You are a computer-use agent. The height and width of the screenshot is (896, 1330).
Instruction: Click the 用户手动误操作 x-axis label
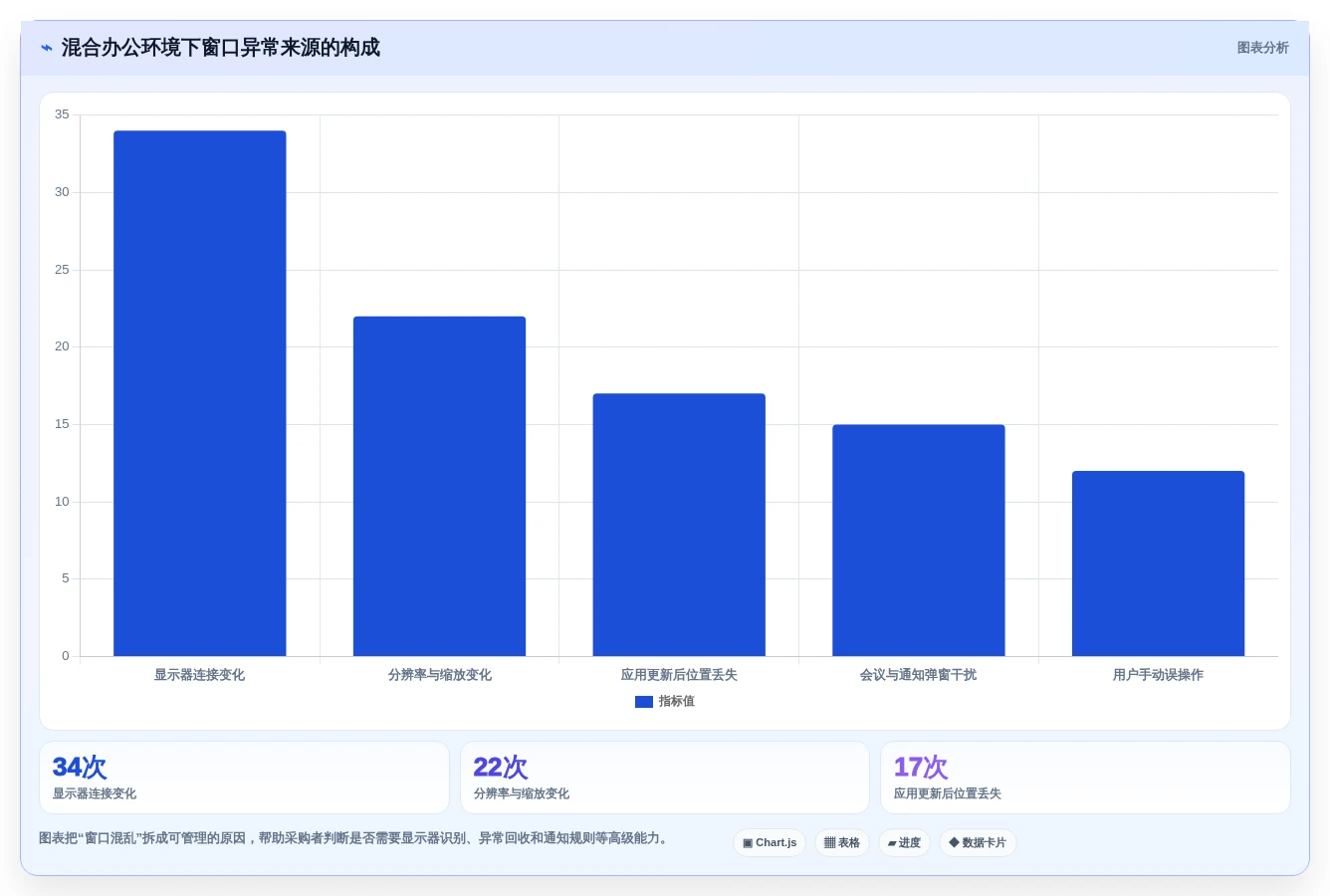click(1159, 675)
